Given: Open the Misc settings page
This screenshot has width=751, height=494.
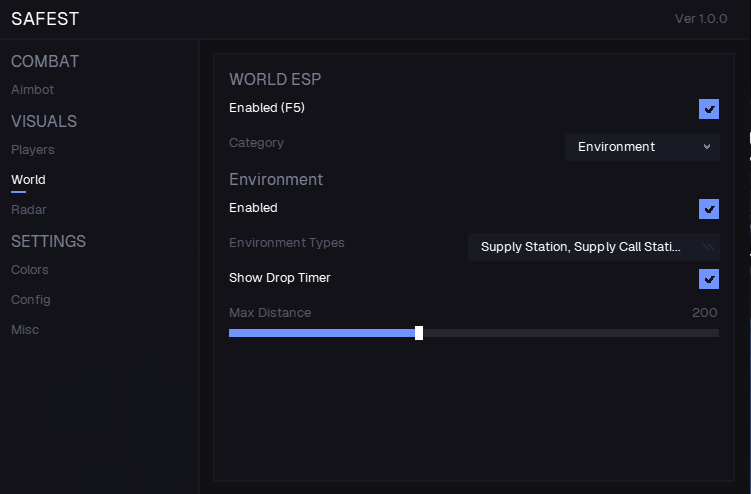Looking at the screenshot, I should coord(25,330).
